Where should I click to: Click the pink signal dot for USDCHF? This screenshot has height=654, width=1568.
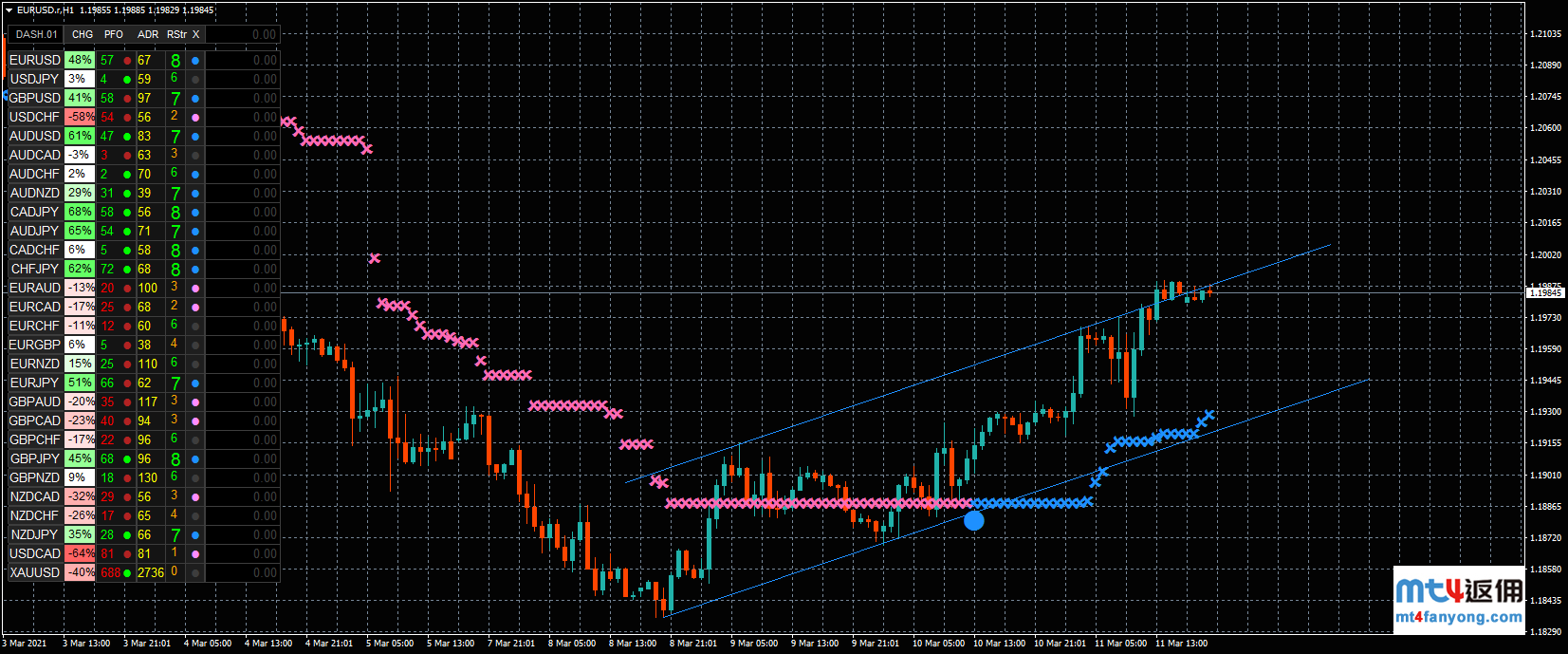click(195, 118)
